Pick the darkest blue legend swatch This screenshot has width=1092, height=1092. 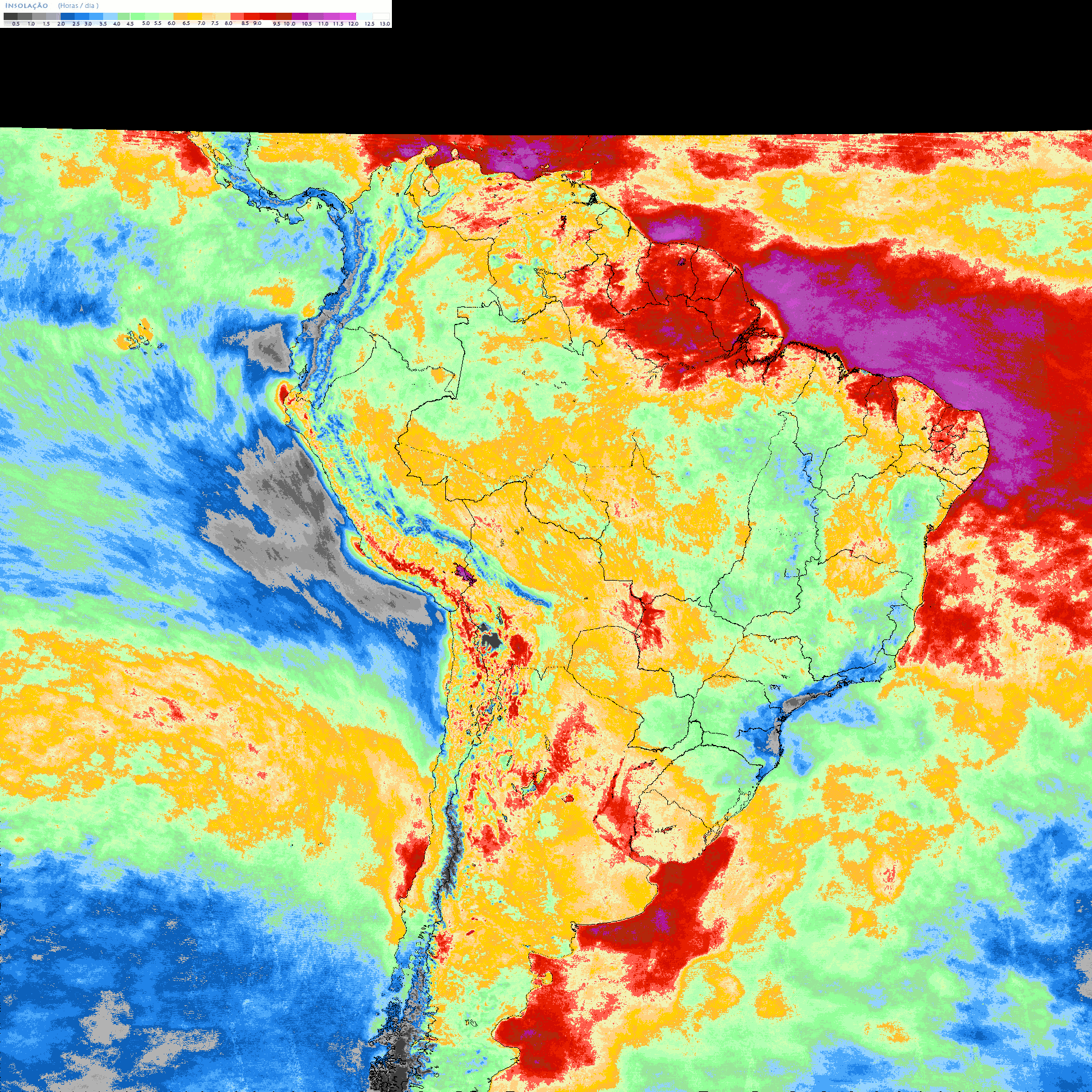tap(67, 16)
